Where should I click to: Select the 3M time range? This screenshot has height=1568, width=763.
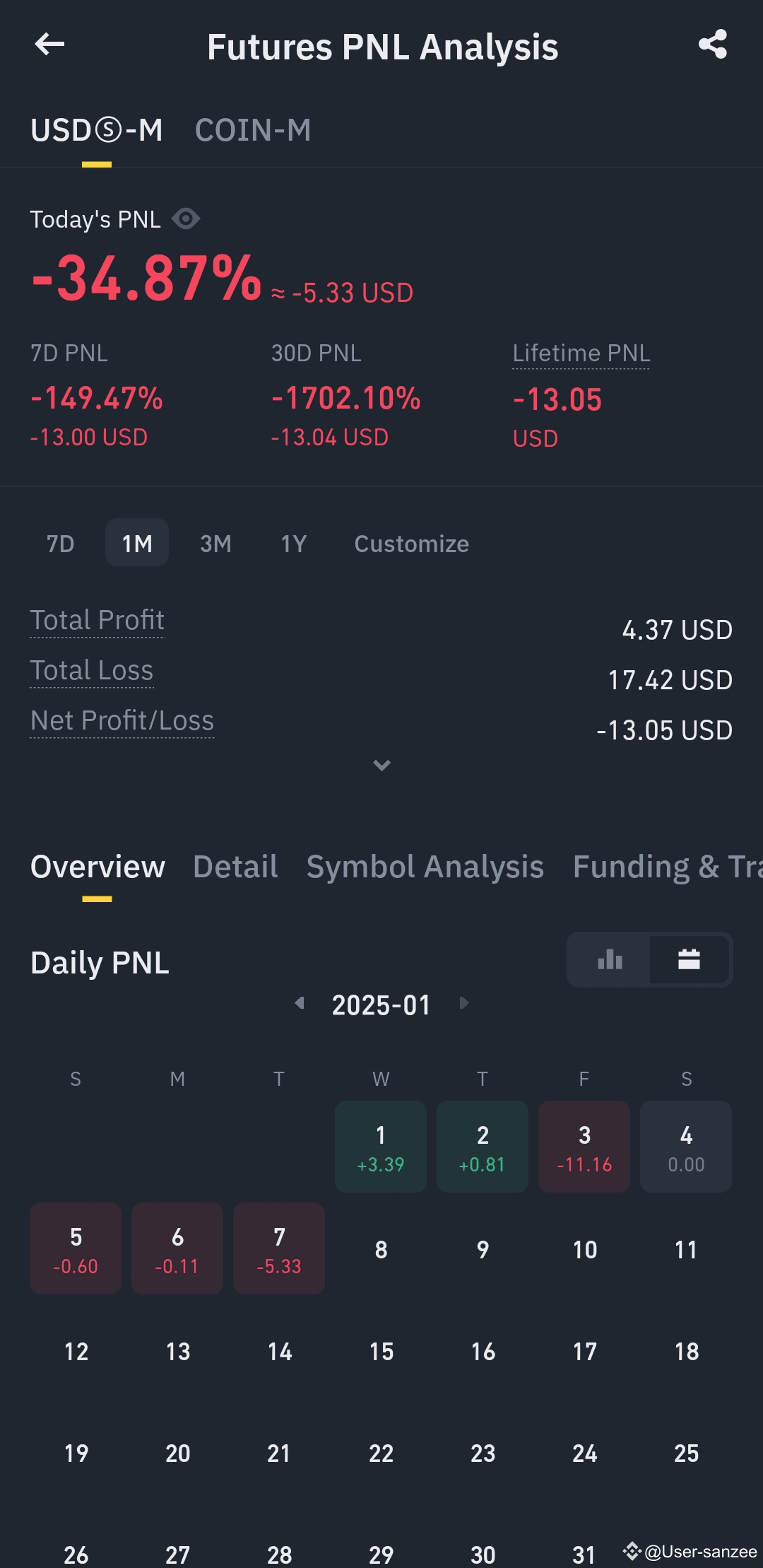(x=215, y=544)
